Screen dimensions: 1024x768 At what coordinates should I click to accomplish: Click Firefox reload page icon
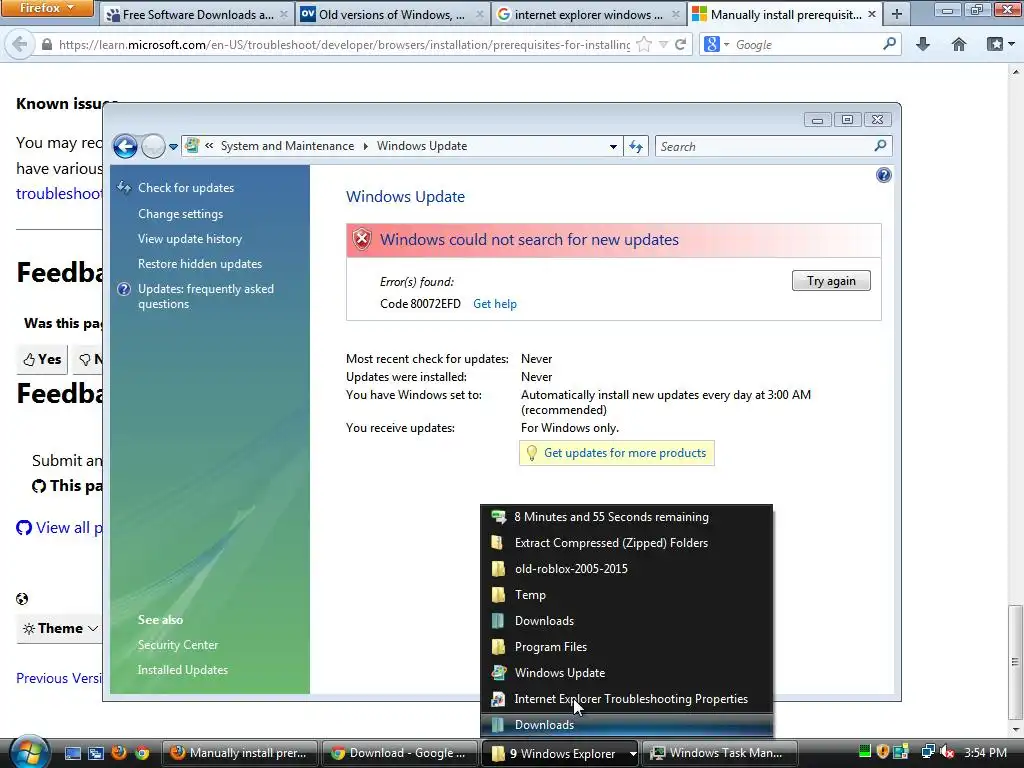coord(680,44)
